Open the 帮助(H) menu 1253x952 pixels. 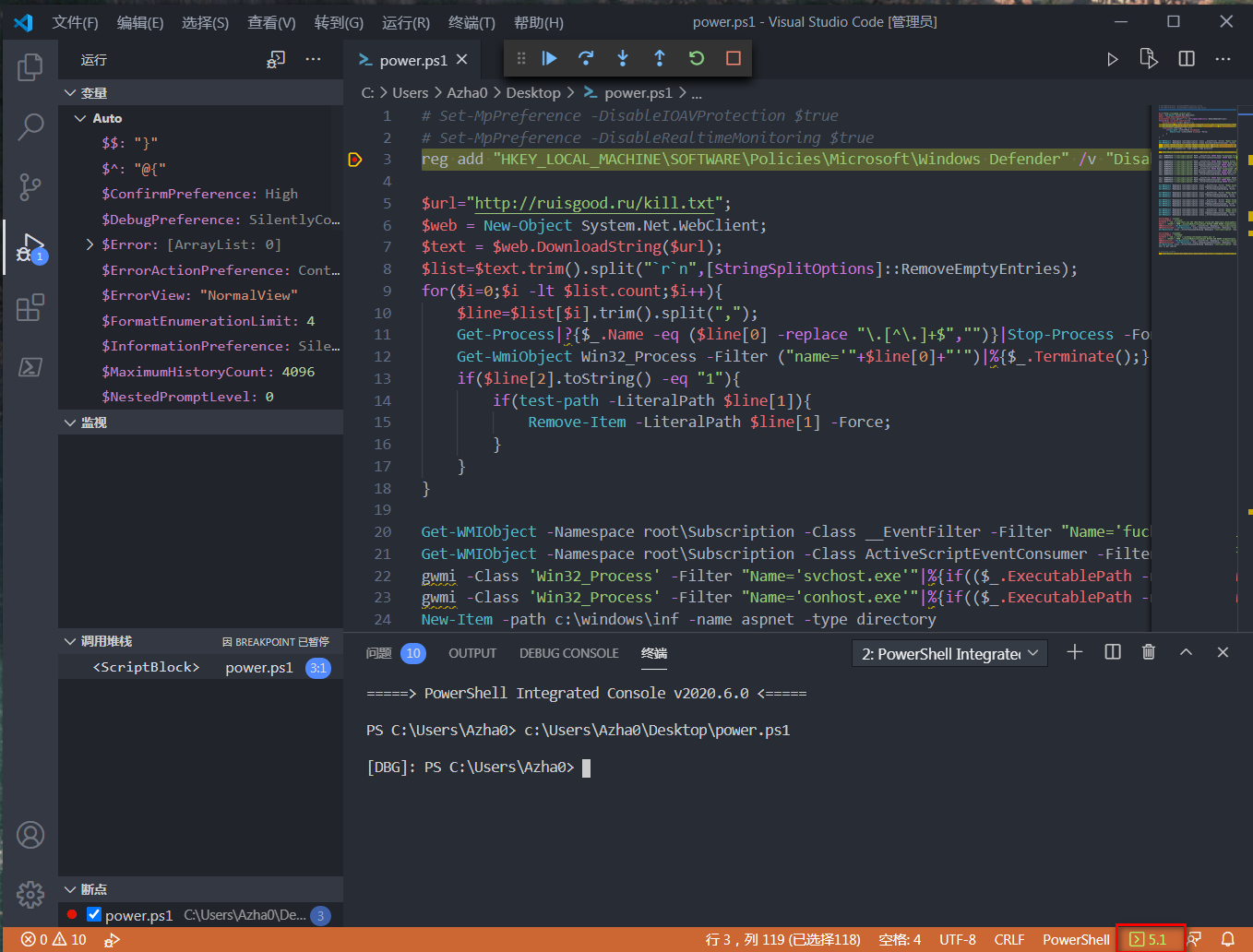point(539,22)
